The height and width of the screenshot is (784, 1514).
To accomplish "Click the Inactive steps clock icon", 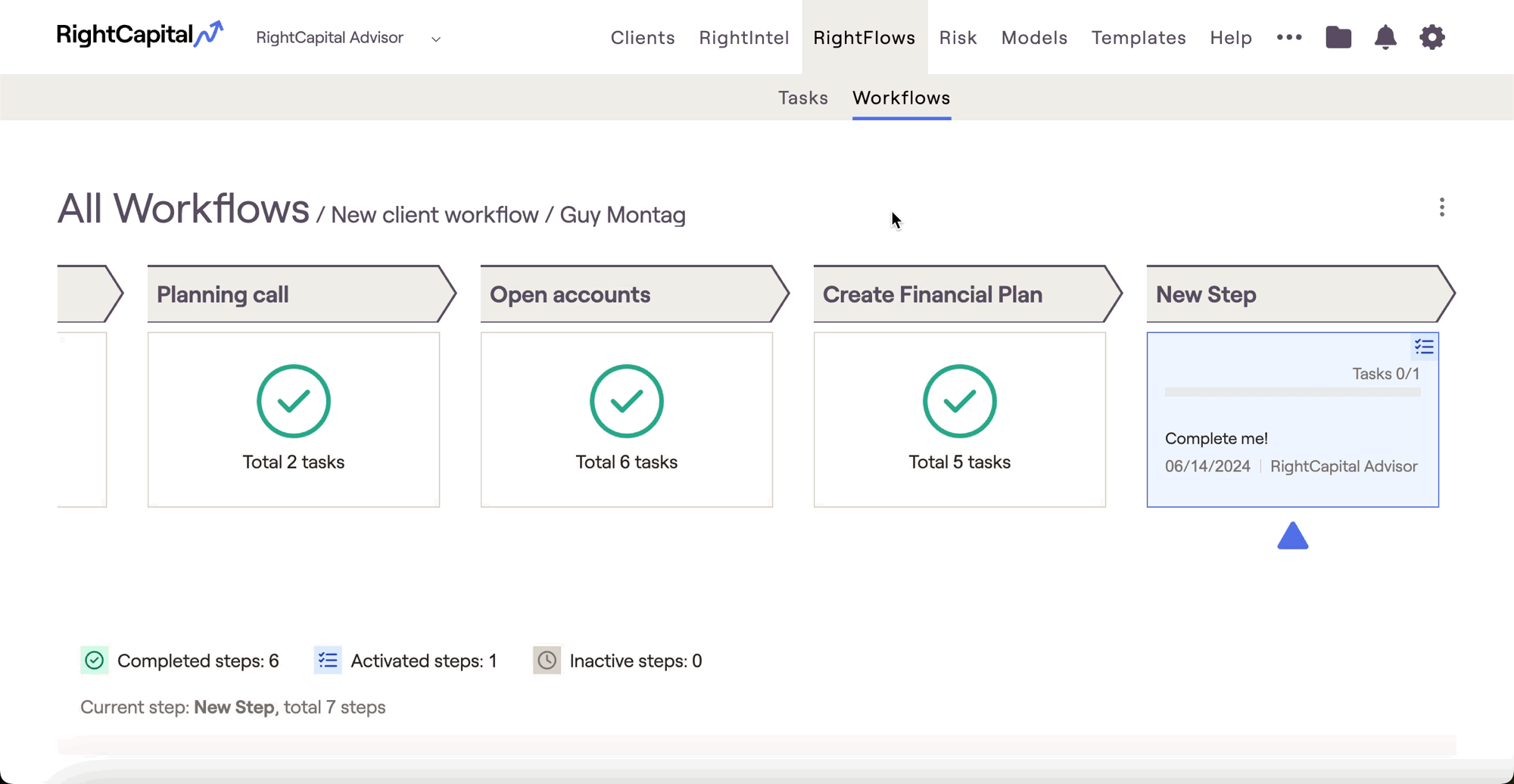I will (x=547, y=661).
